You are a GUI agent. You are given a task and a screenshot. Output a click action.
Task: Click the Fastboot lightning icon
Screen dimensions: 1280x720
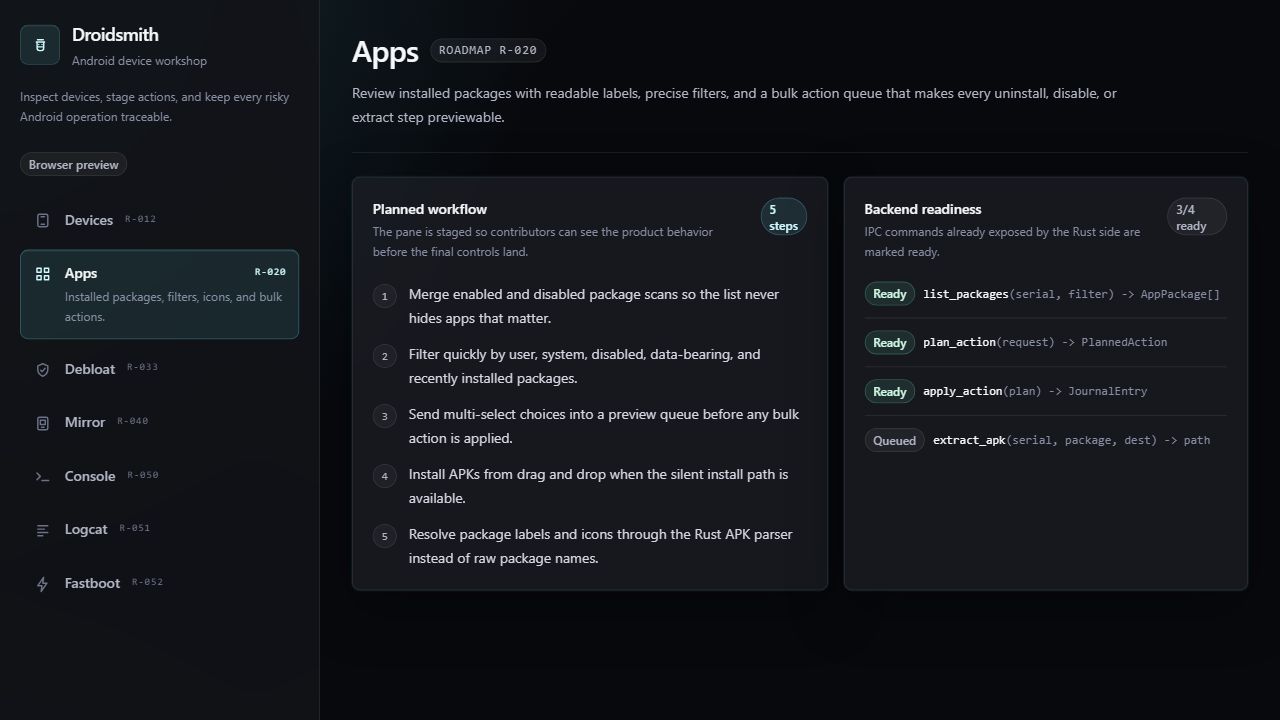(x=43, y=584)
